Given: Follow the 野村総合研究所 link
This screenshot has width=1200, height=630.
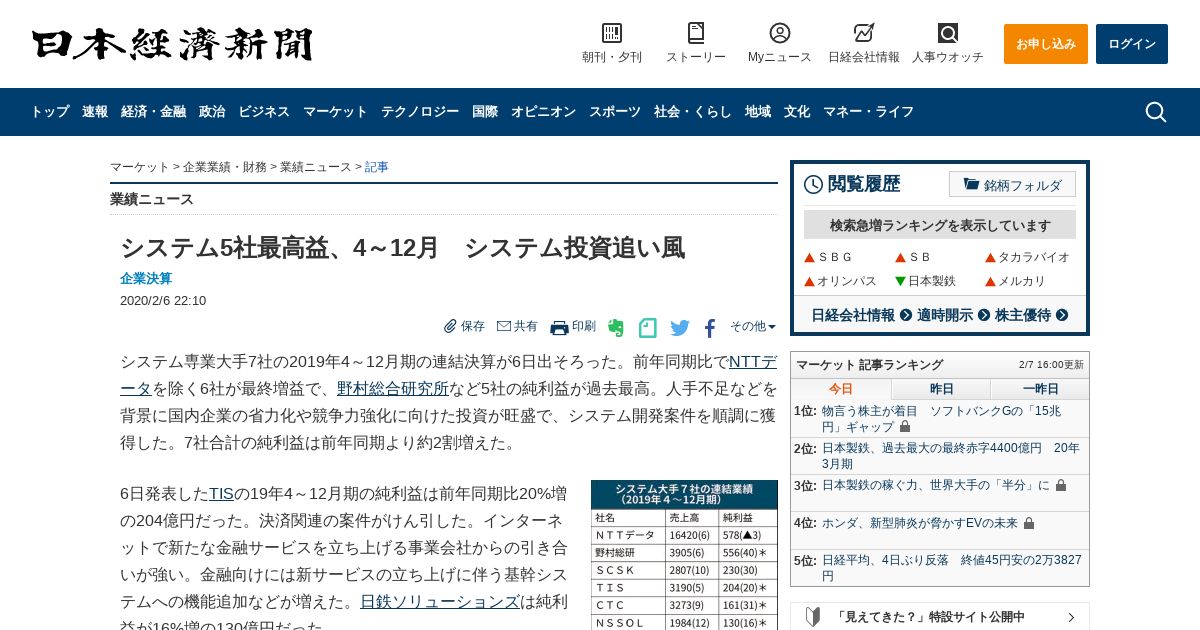Looking at the screenshot, I should pos(392,388).
